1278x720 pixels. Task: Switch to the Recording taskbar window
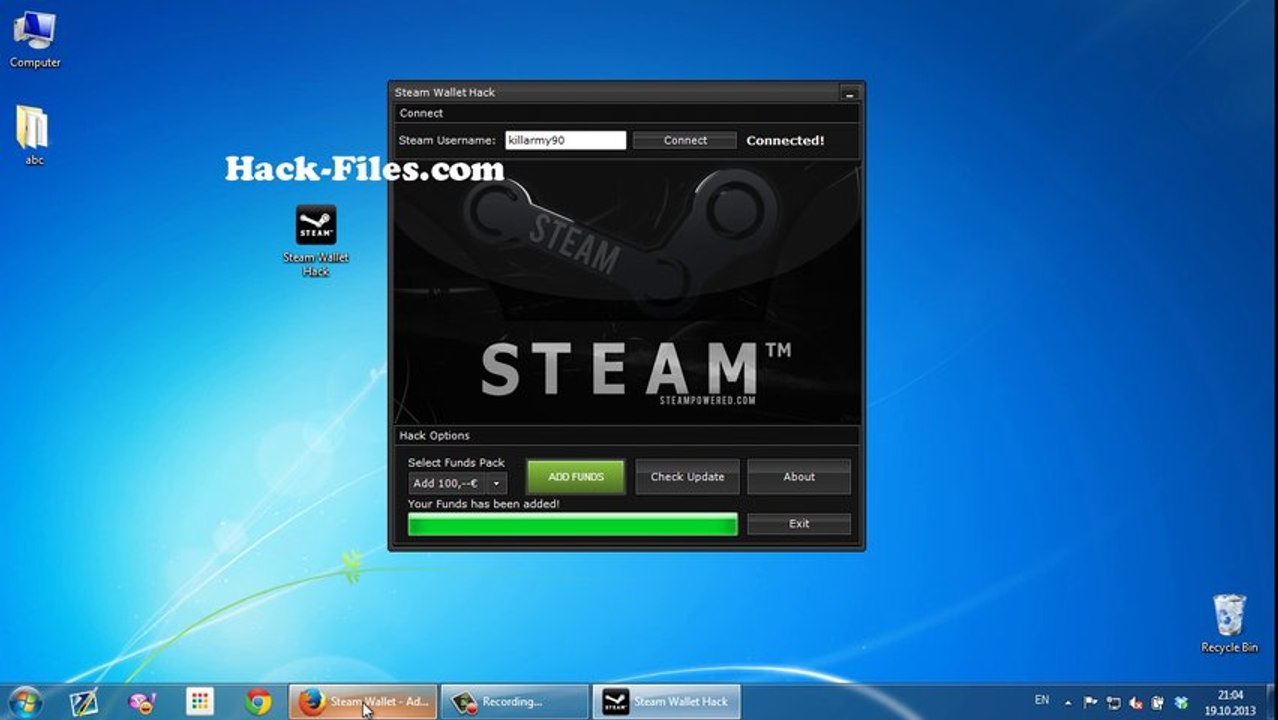tap(515, 702)
